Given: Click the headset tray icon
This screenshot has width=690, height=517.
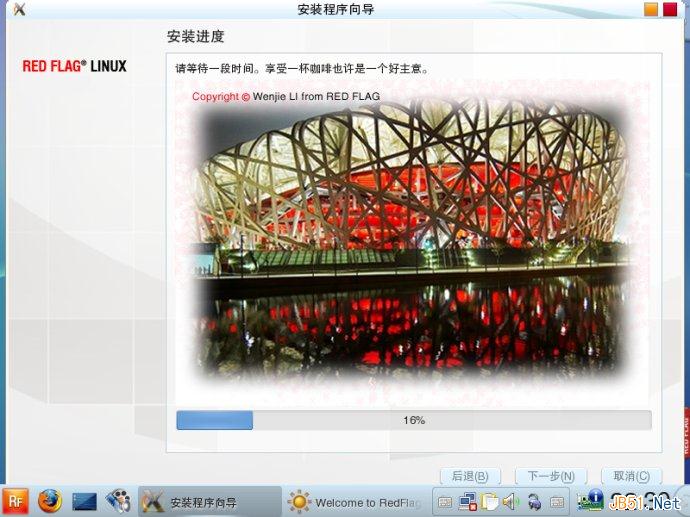Looking at the screenshot, I should (x=534, y=502).
